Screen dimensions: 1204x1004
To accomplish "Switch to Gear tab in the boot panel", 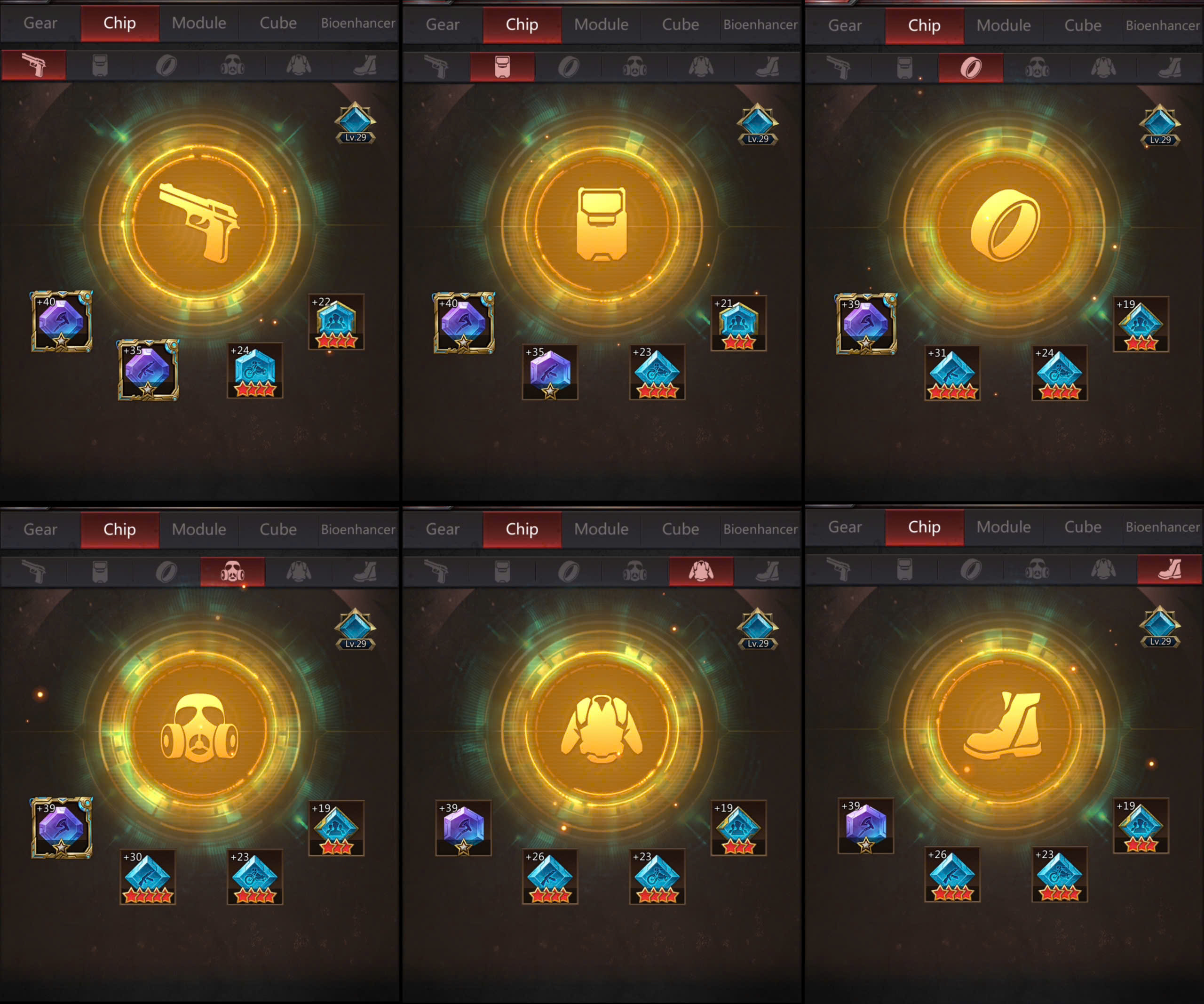I will 845,527.
